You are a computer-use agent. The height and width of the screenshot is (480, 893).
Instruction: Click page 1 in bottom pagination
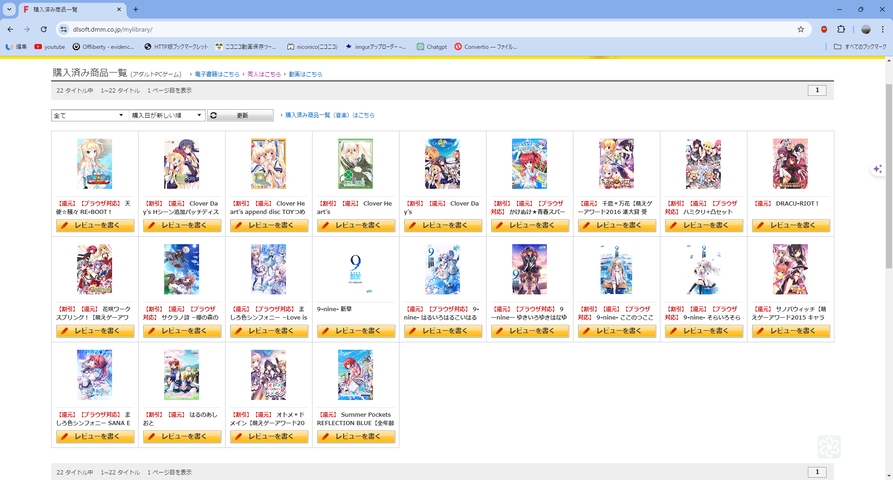tap(817, 471)
